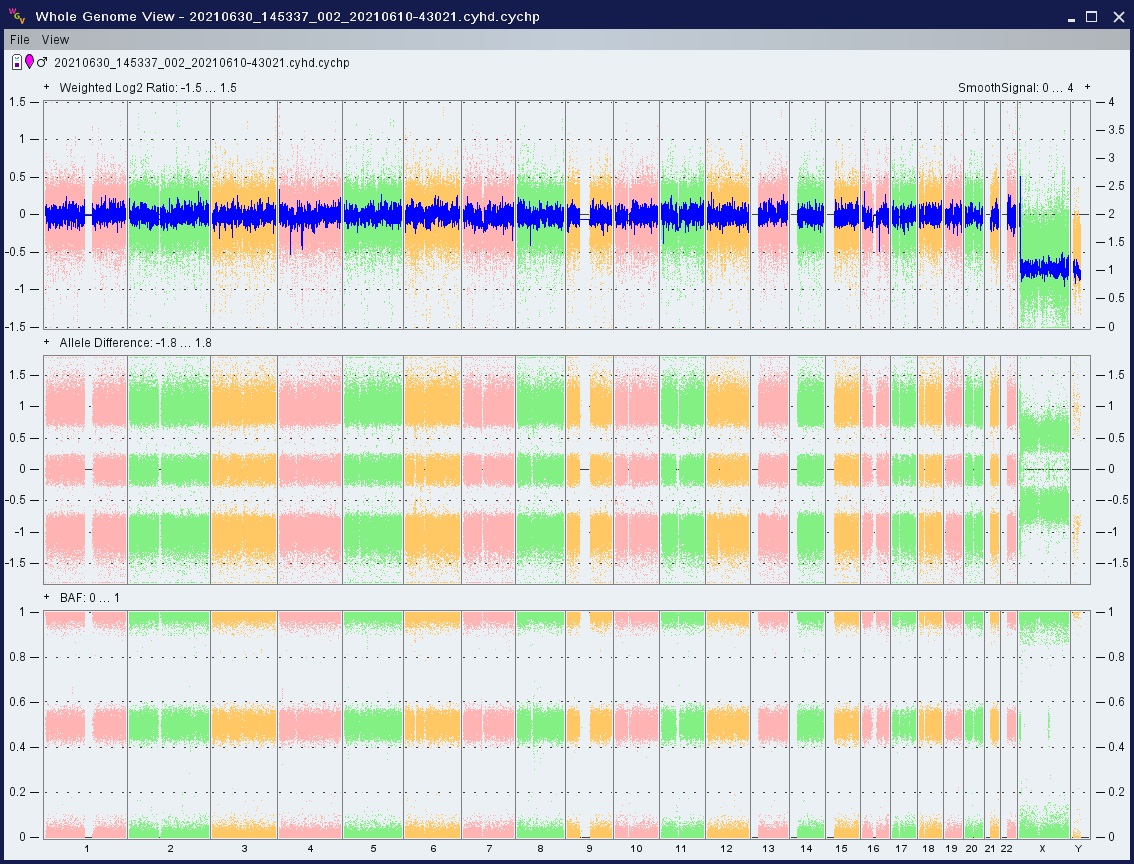This screenshot has width=1134, height=864.
Task: Click the male gender symbol icon
Action: [42, 63]
